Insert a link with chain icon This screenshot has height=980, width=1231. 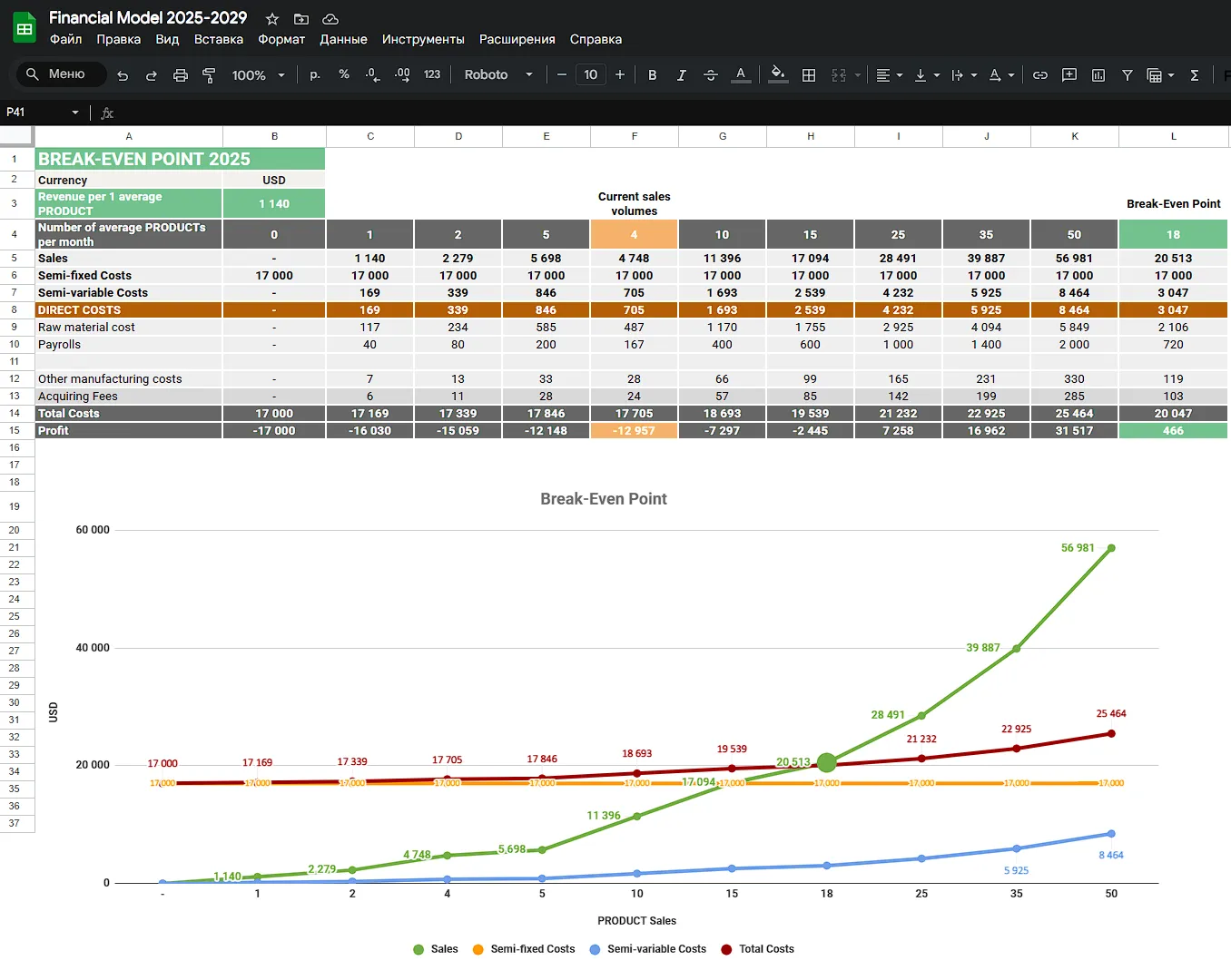[x=1040, y=75]
